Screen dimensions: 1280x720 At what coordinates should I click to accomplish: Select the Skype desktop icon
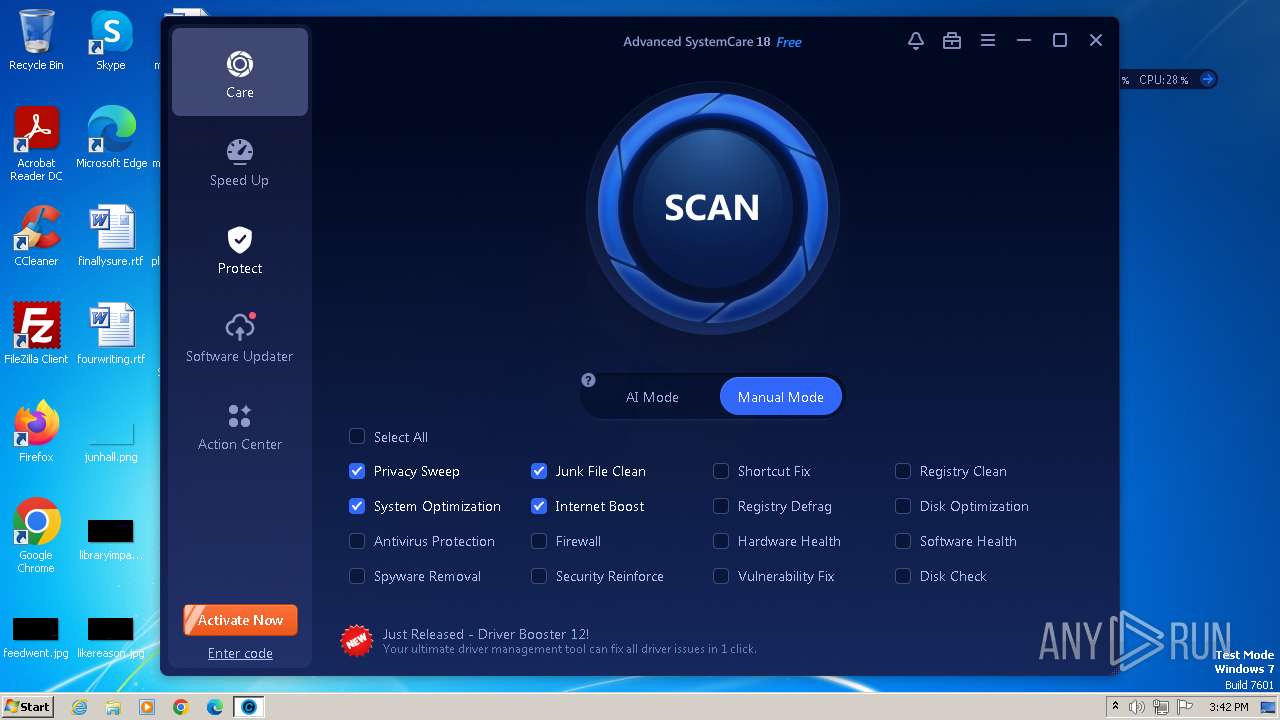111,40
